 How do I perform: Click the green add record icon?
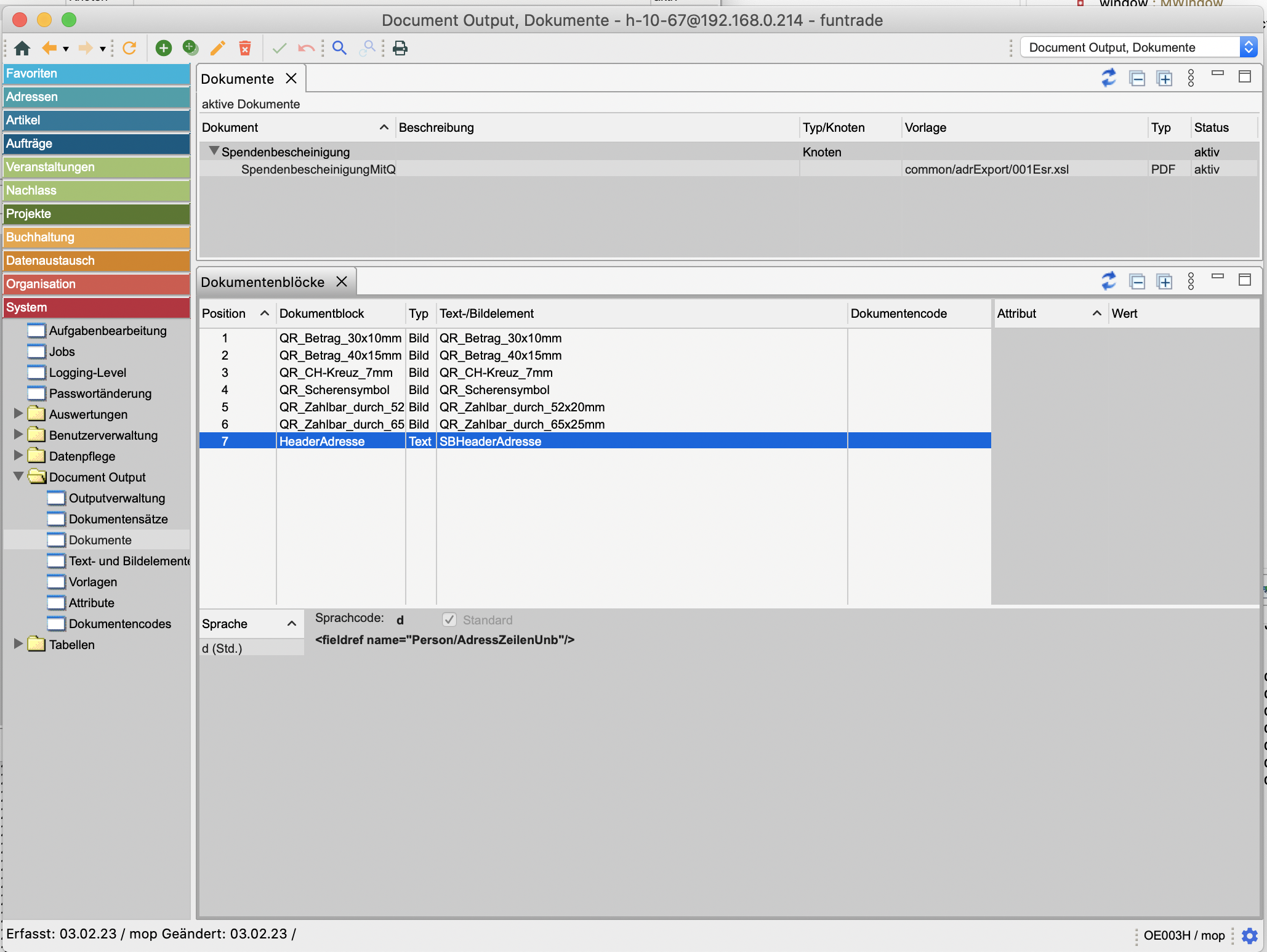[163, 48]
